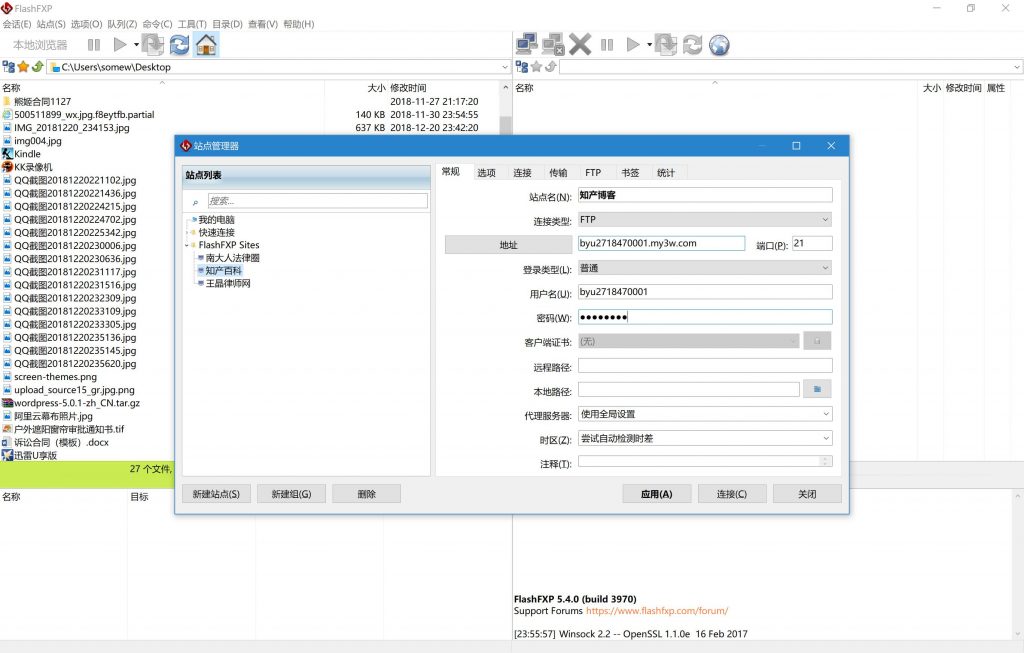This screenshot has width=1024, height=653.
Task: Click the remote pane pause icon
Action: 607,45
